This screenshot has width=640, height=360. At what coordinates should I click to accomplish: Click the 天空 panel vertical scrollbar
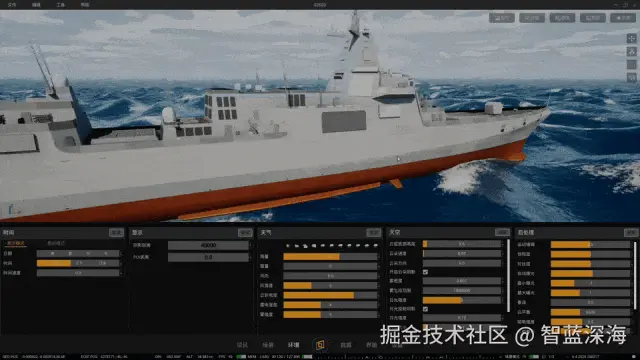pyautogui.click(x=508, y=276)
